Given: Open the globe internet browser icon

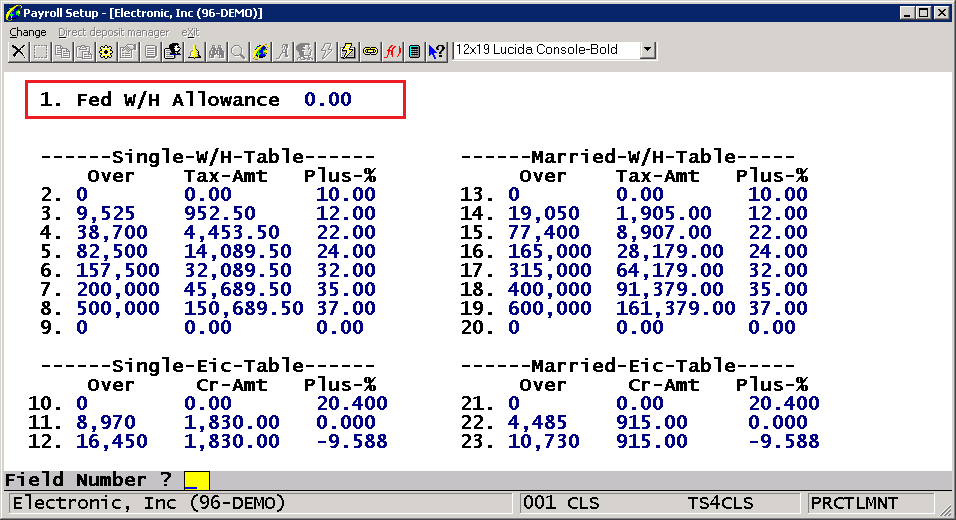Looking at the screenshot, I should point(260,51).
